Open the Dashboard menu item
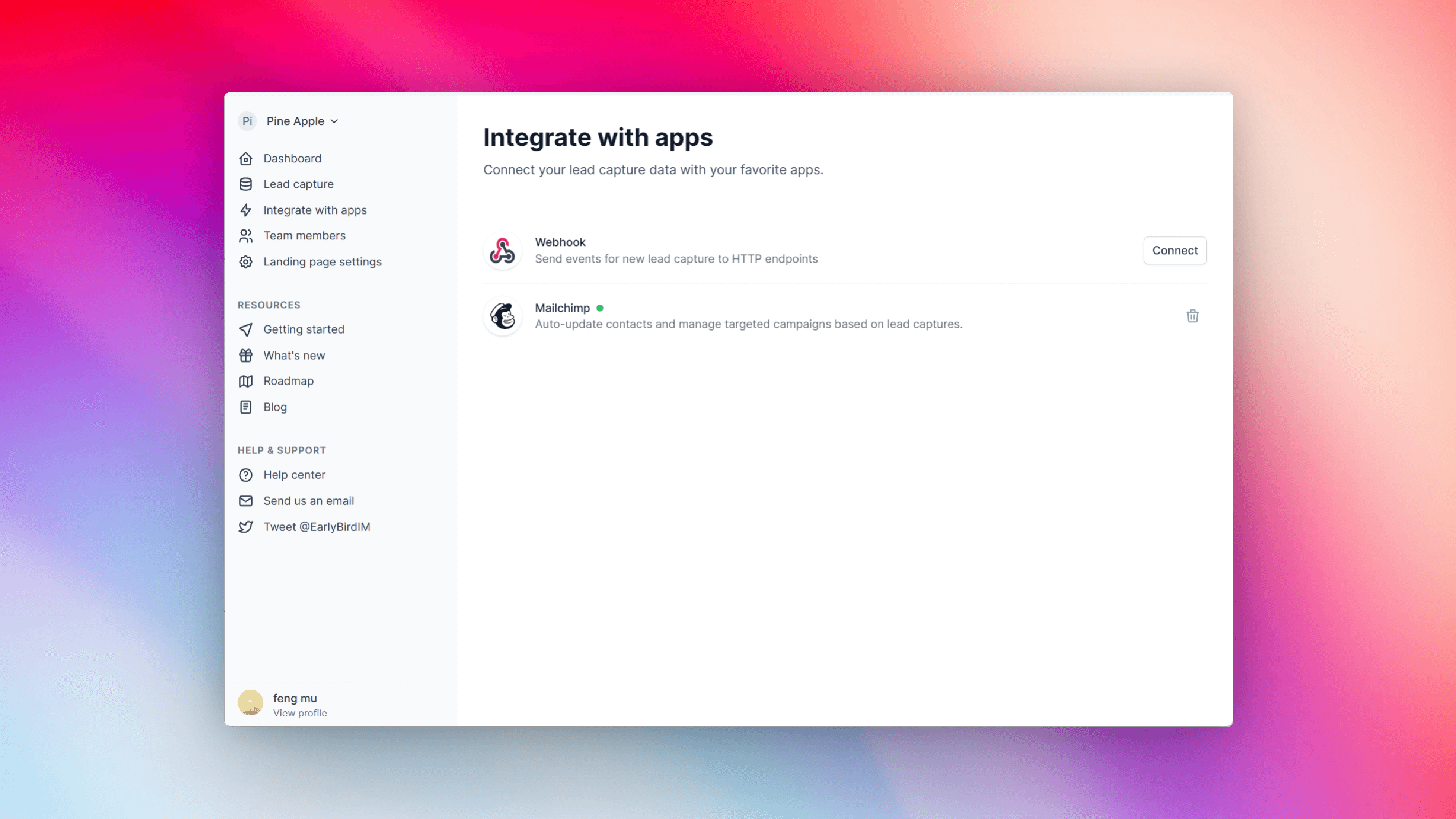This screenshot has width=1456, height=819. [292, 158]
